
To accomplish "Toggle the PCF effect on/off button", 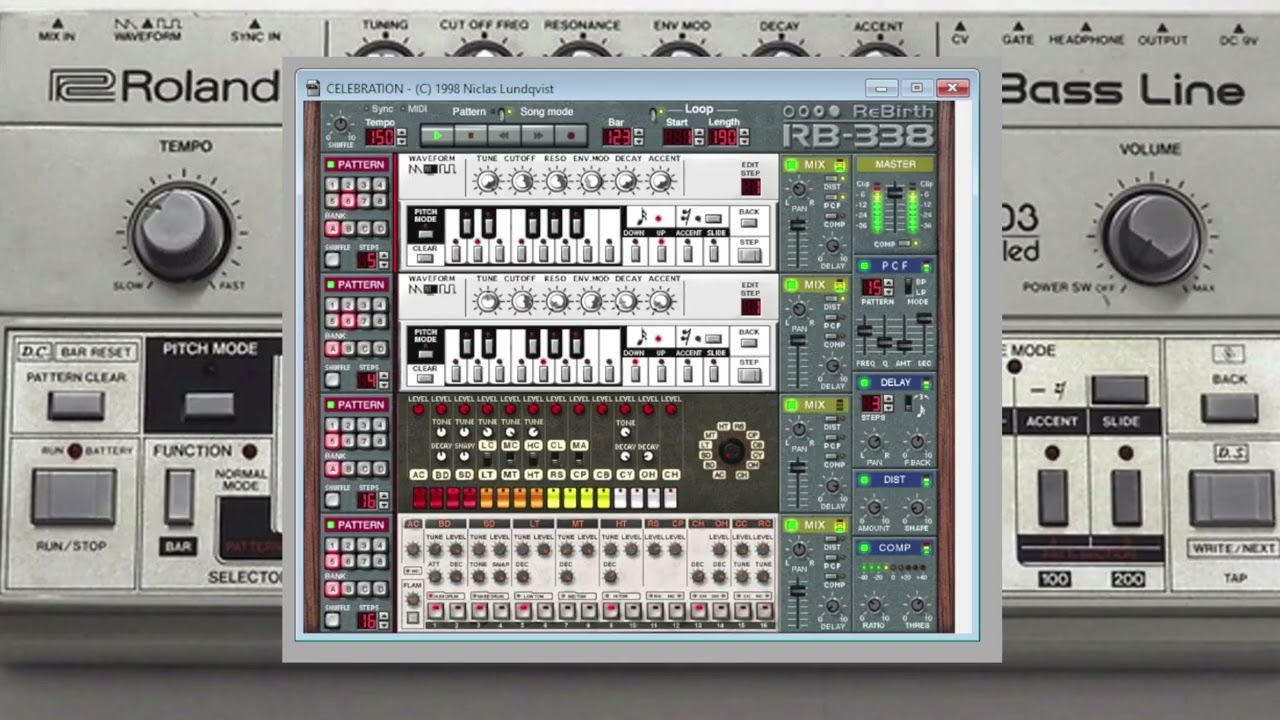I will (864, 266).
